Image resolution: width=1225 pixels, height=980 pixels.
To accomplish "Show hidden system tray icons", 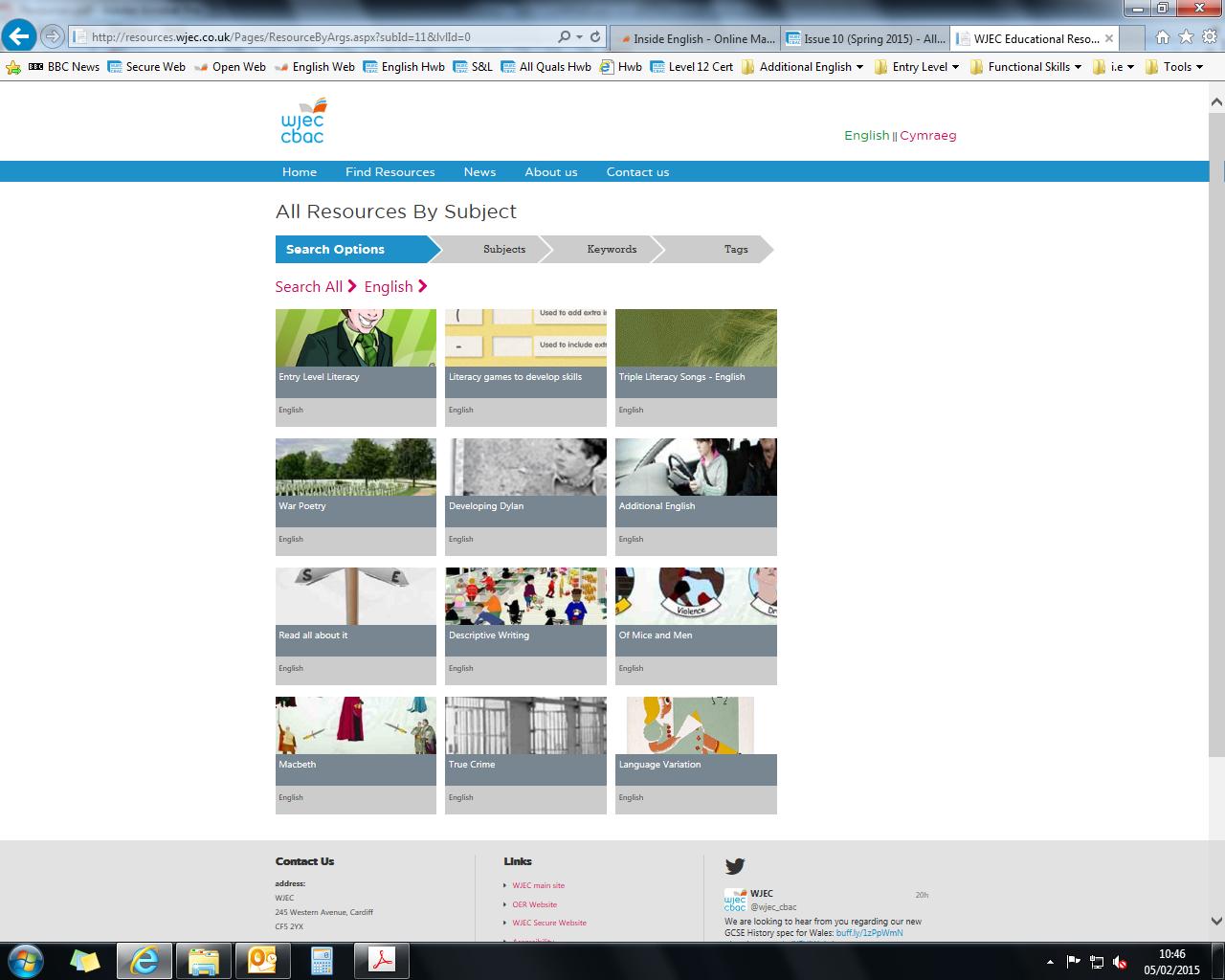I will click(1050, 962).
